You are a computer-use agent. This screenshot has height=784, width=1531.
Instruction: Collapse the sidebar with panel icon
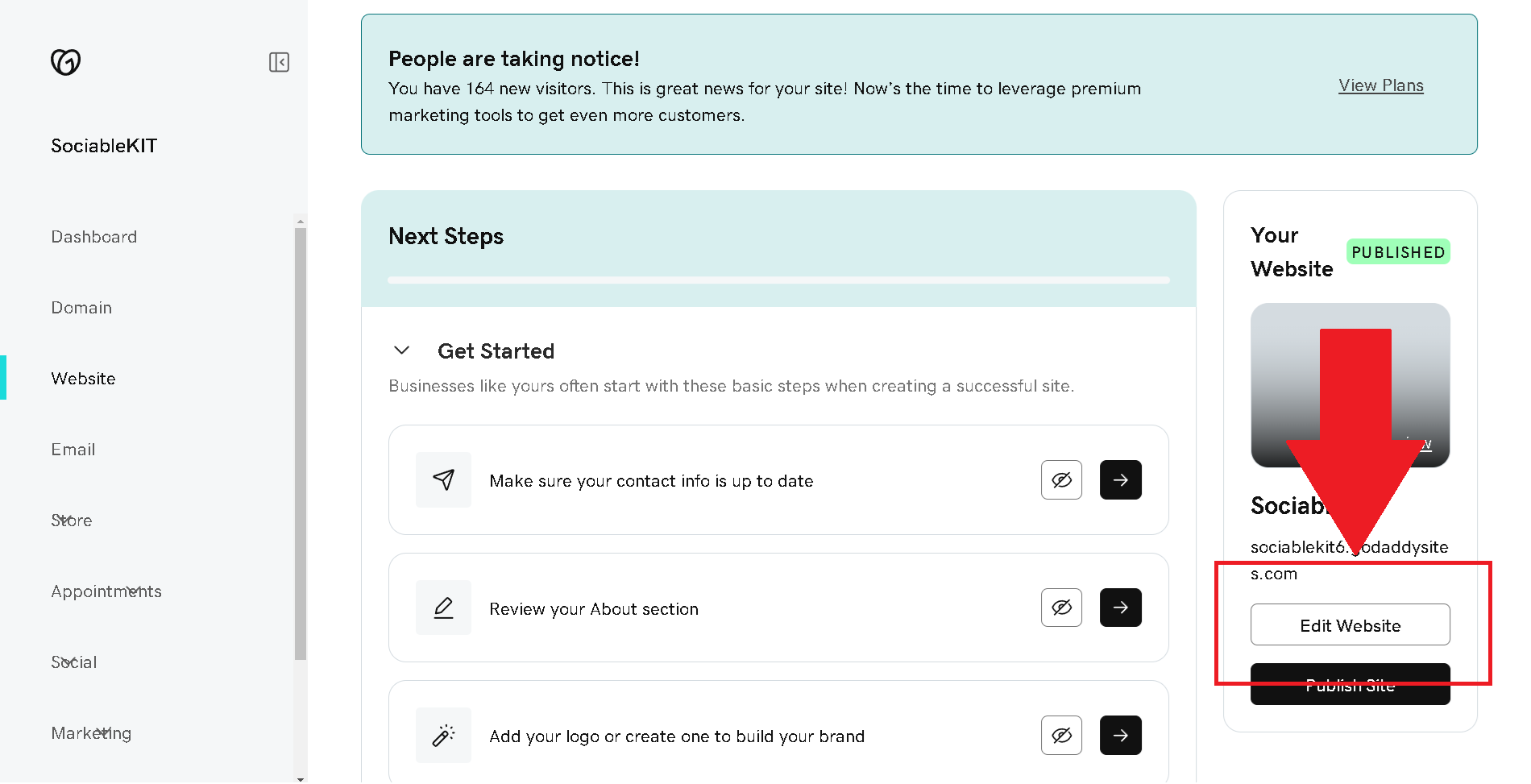279,62
